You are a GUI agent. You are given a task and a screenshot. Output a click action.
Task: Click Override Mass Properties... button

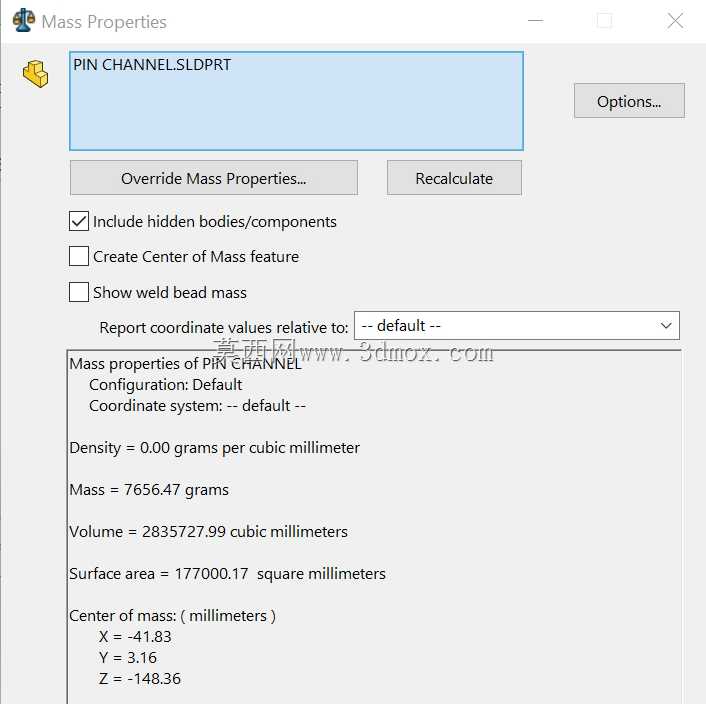tap(214, 178)
